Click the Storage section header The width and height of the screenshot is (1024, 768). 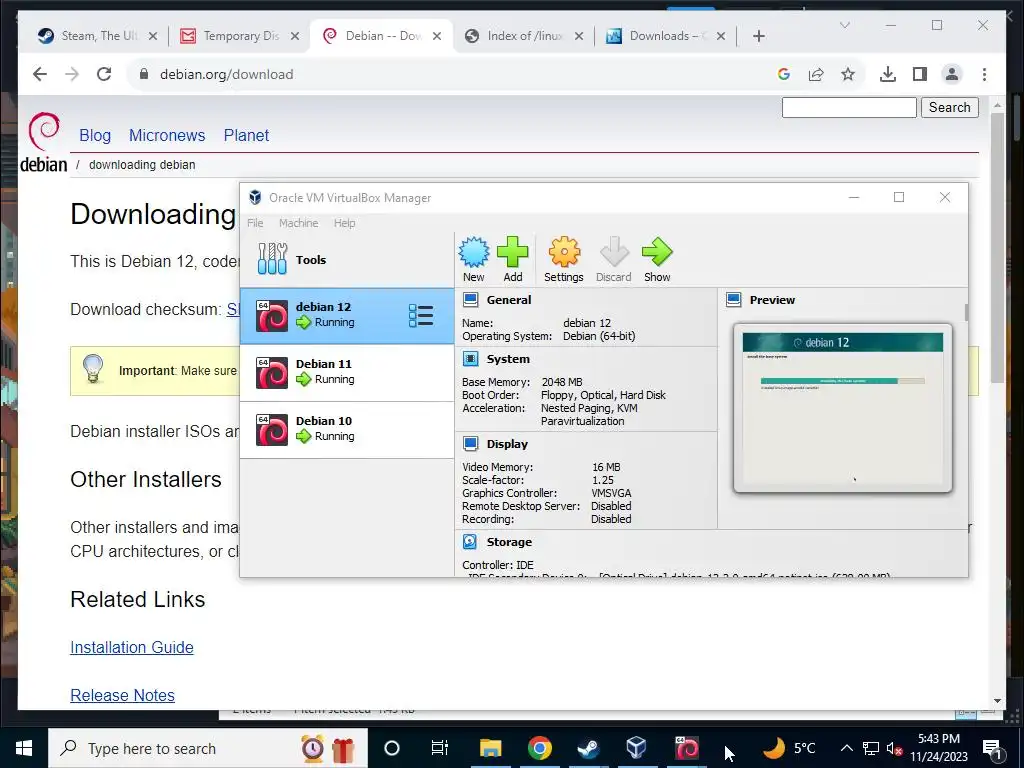pos(509,542)
